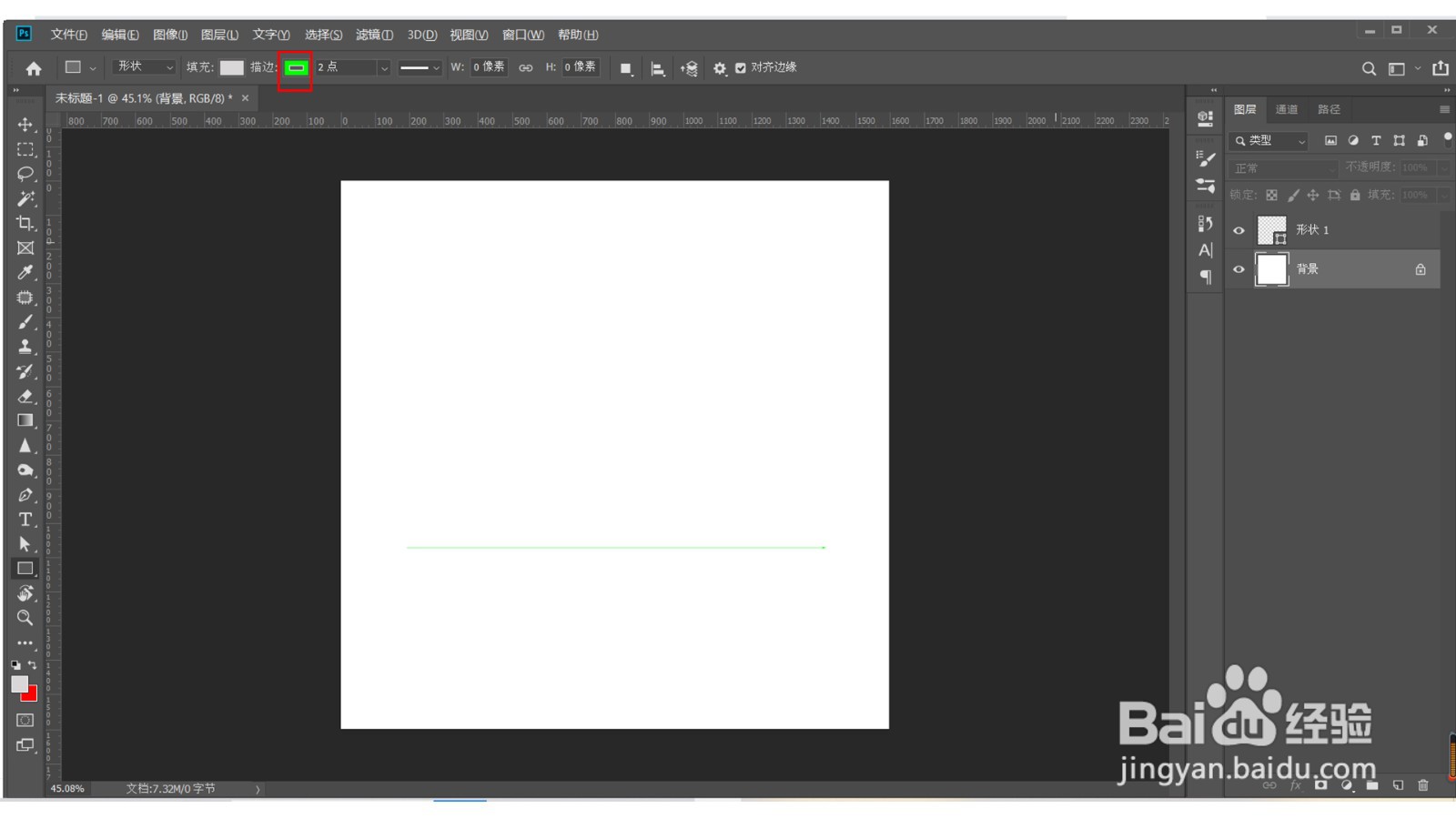Open the Paragraph panel icon
Screen dimensions: 1456x819
coord(1206,277)
